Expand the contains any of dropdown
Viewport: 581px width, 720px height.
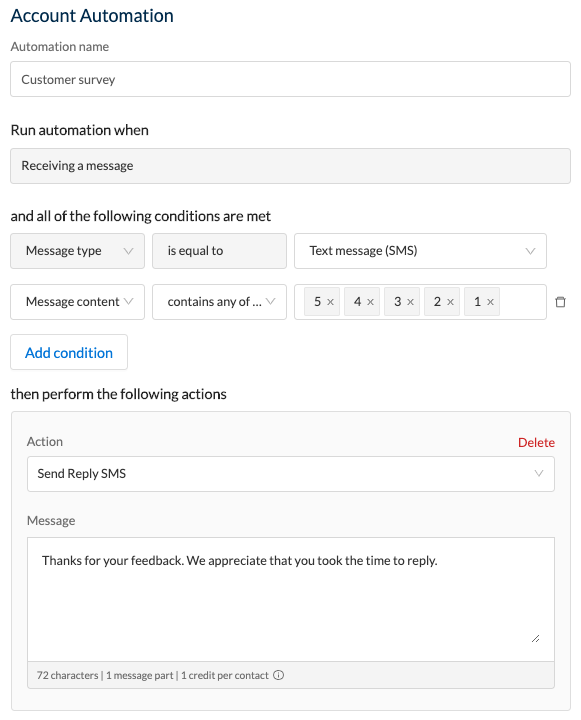click(x=220, y=302)
